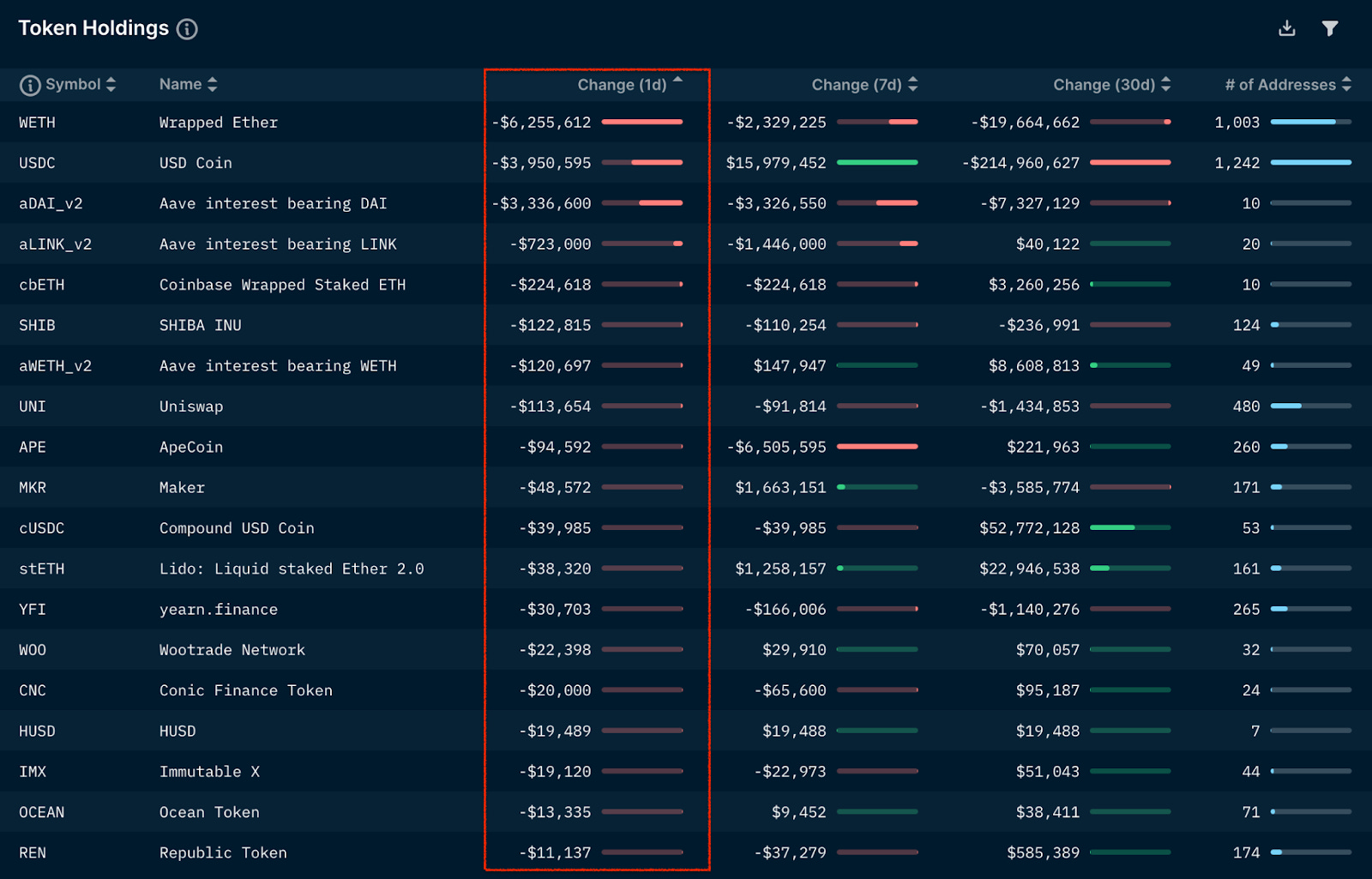Open the filter funnel icon
Screen dimensions: 1372x879
click(x=1330, y=28)
